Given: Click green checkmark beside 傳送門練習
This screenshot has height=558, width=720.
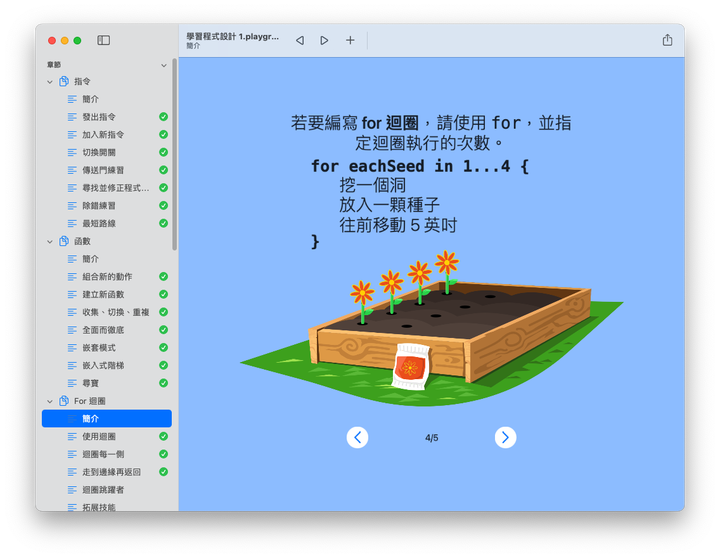Looking at the screenshot, I should [x=163, y=170].
